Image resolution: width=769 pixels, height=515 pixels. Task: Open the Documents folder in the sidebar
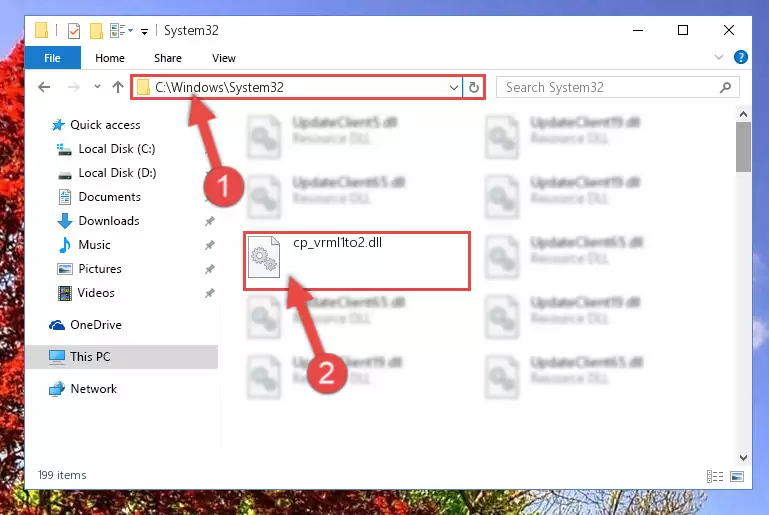(109, 197)
